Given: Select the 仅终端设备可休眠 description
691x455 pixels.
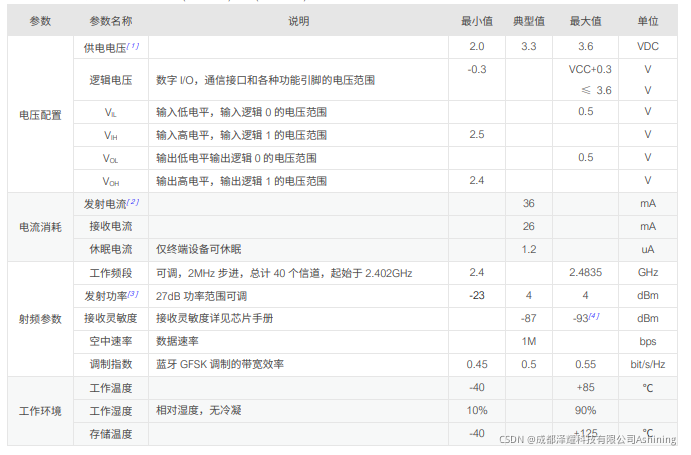Looking at the screenshot, I should (x=198, y=249).
